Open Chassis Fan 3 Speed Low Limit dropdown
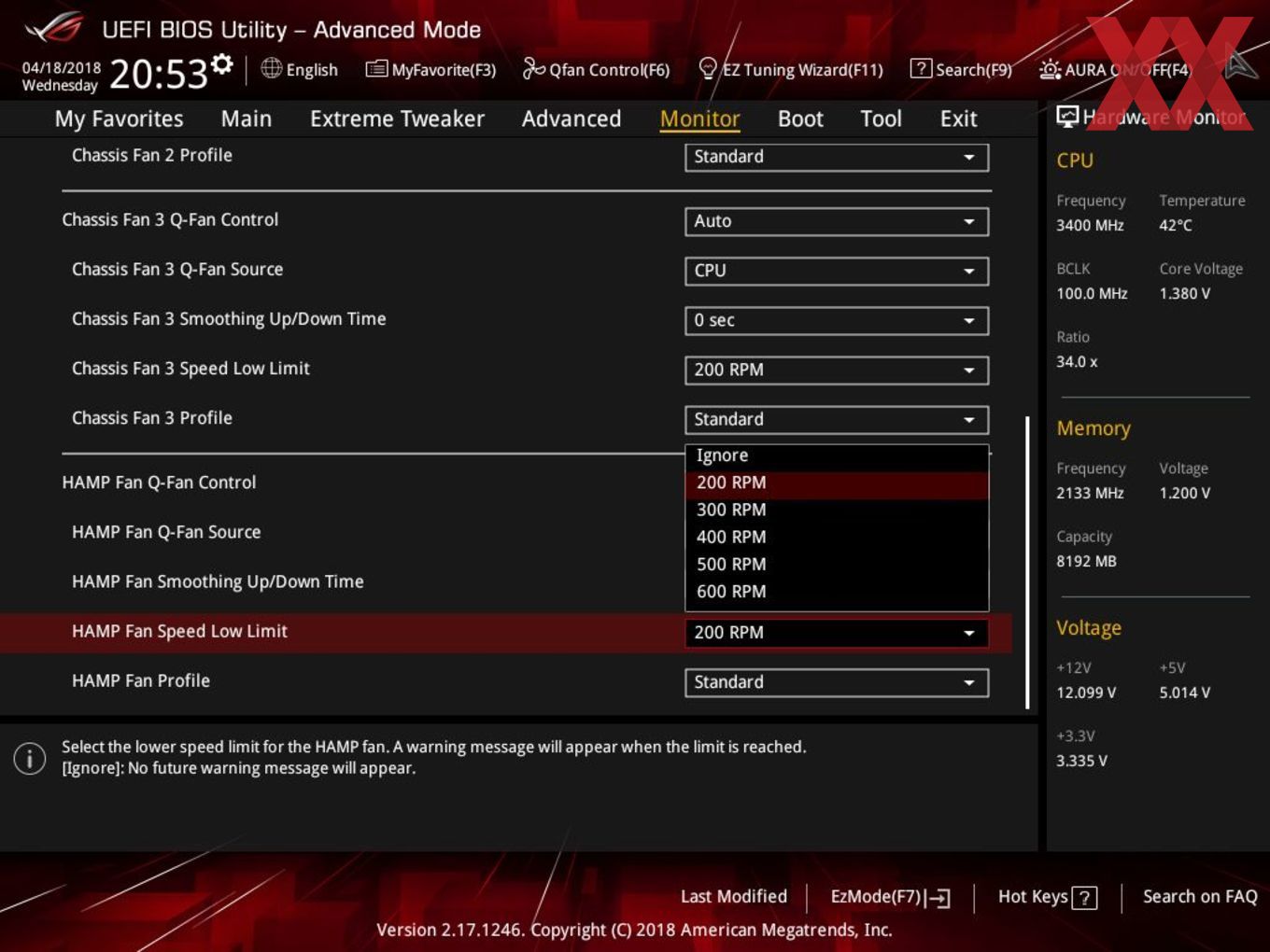Image resolution: width=1270 pixels, height=952 pixels. click(837, 370)
